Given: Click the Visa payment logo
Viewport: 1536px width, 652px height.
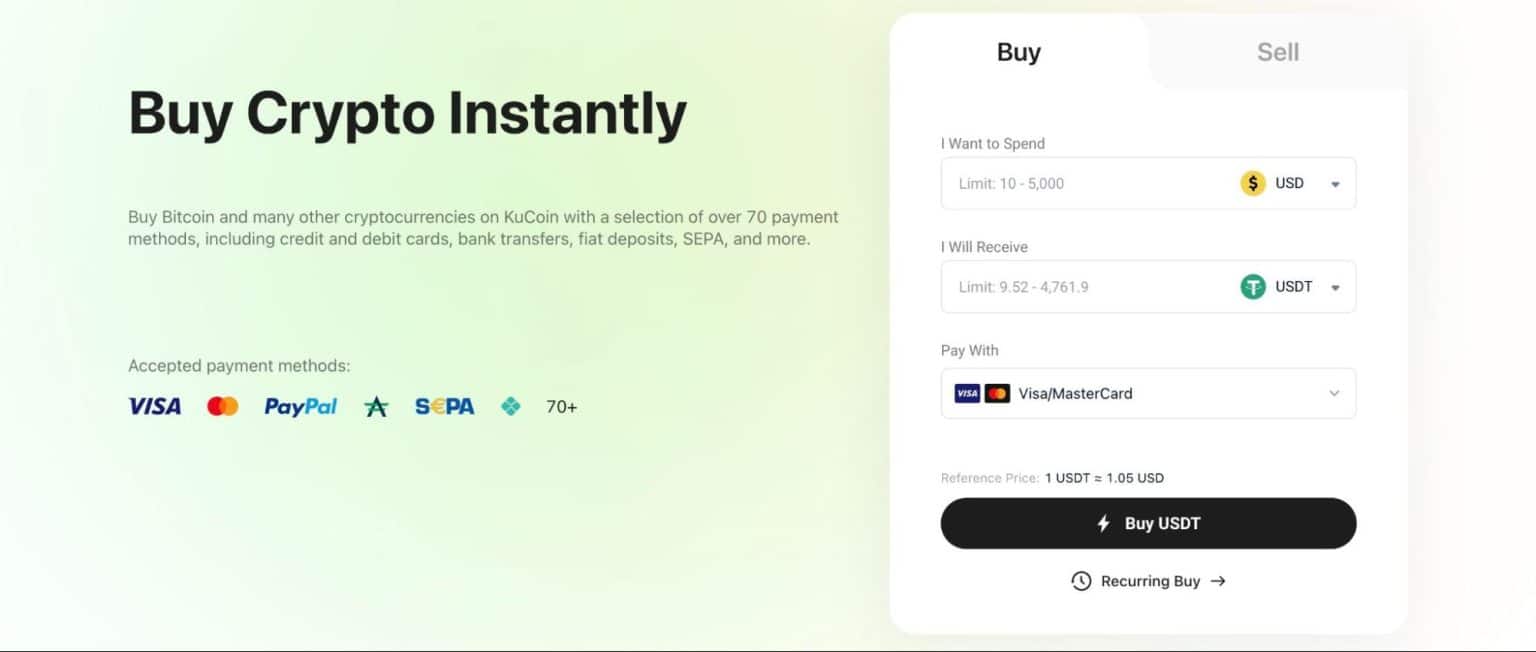Looking at the screenshot, I should click(154, 406).
